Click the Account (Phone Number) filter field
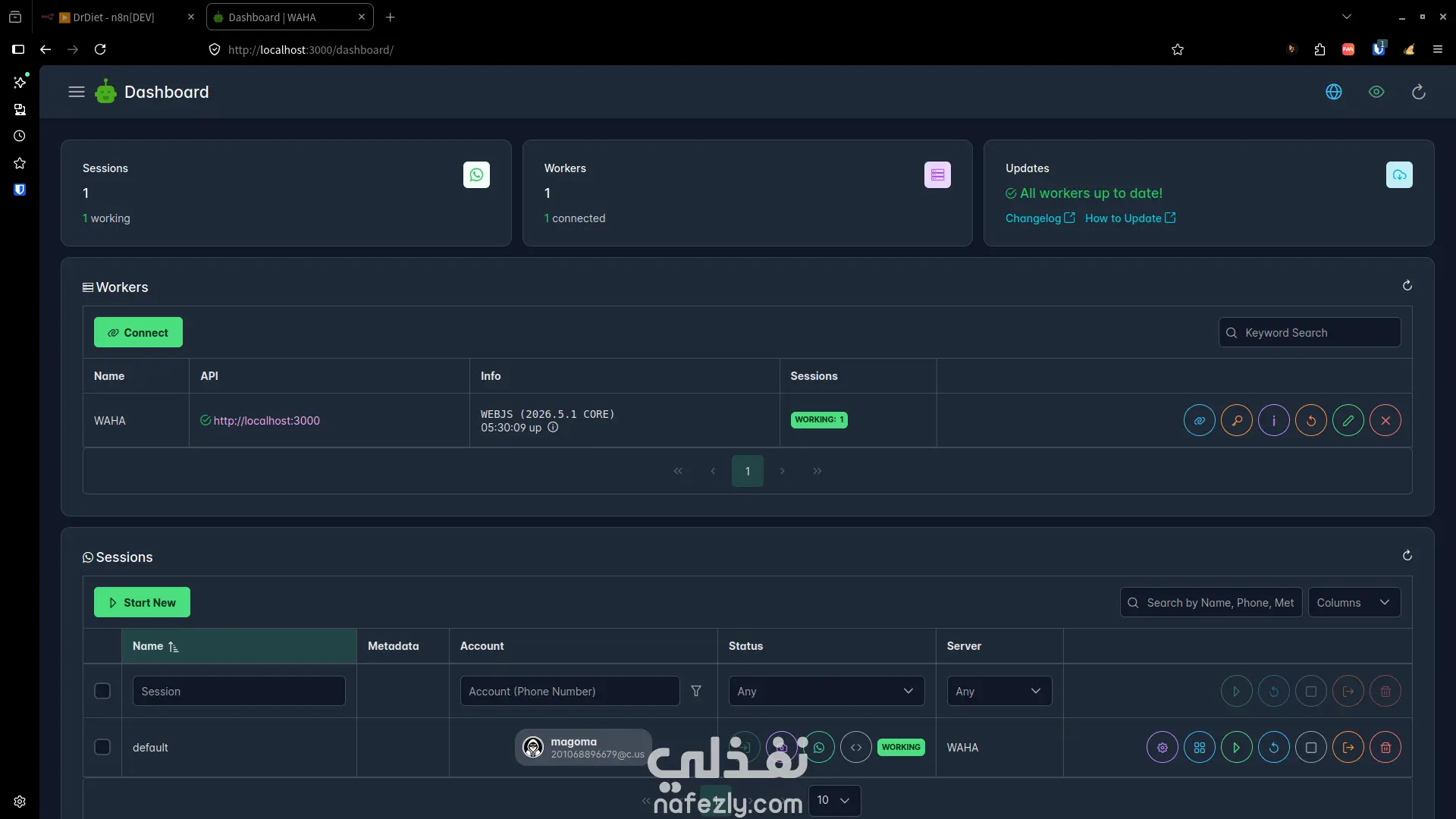 (x=570, y=691)
